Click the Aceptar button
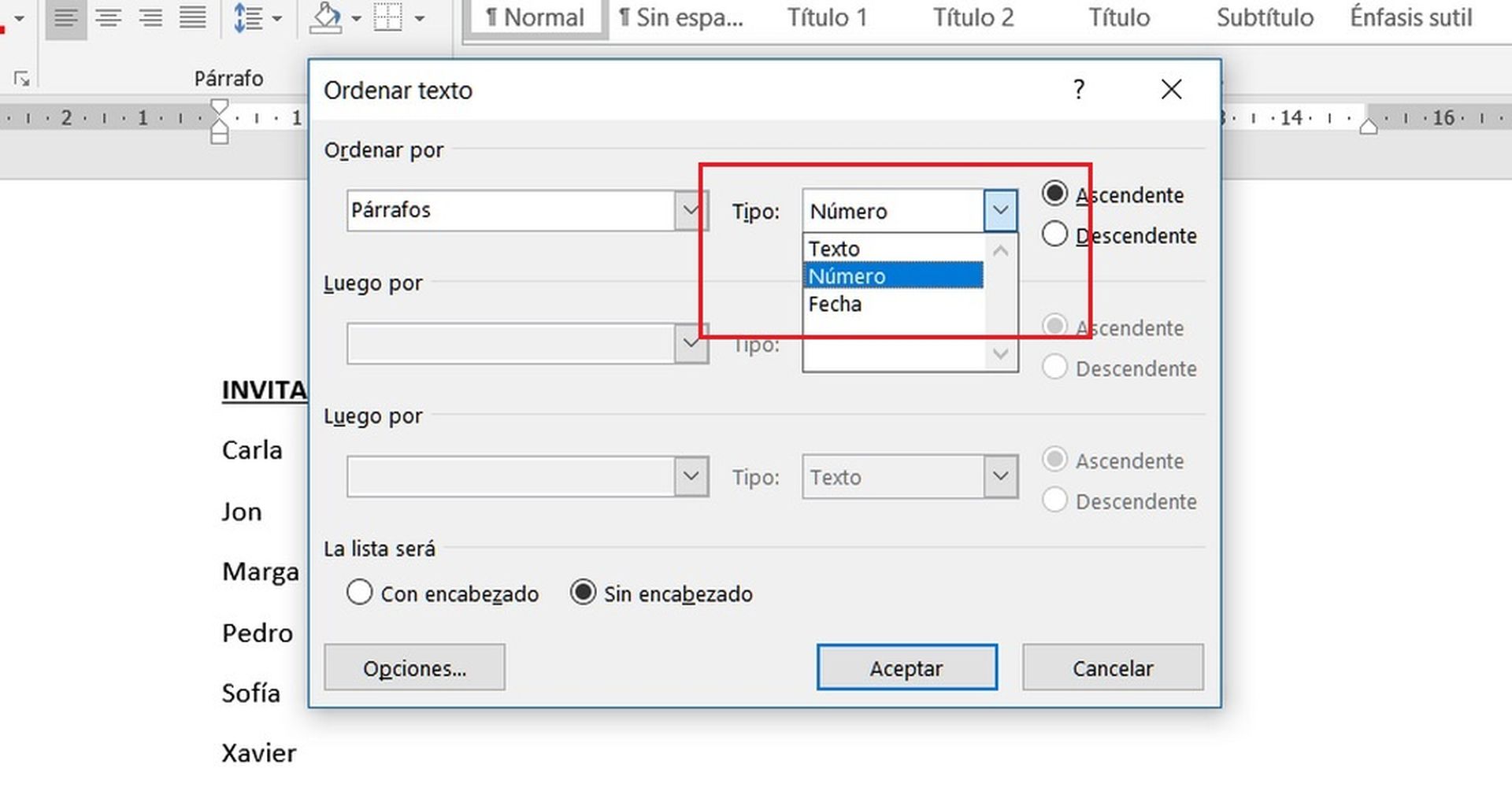 pos(906,667)
